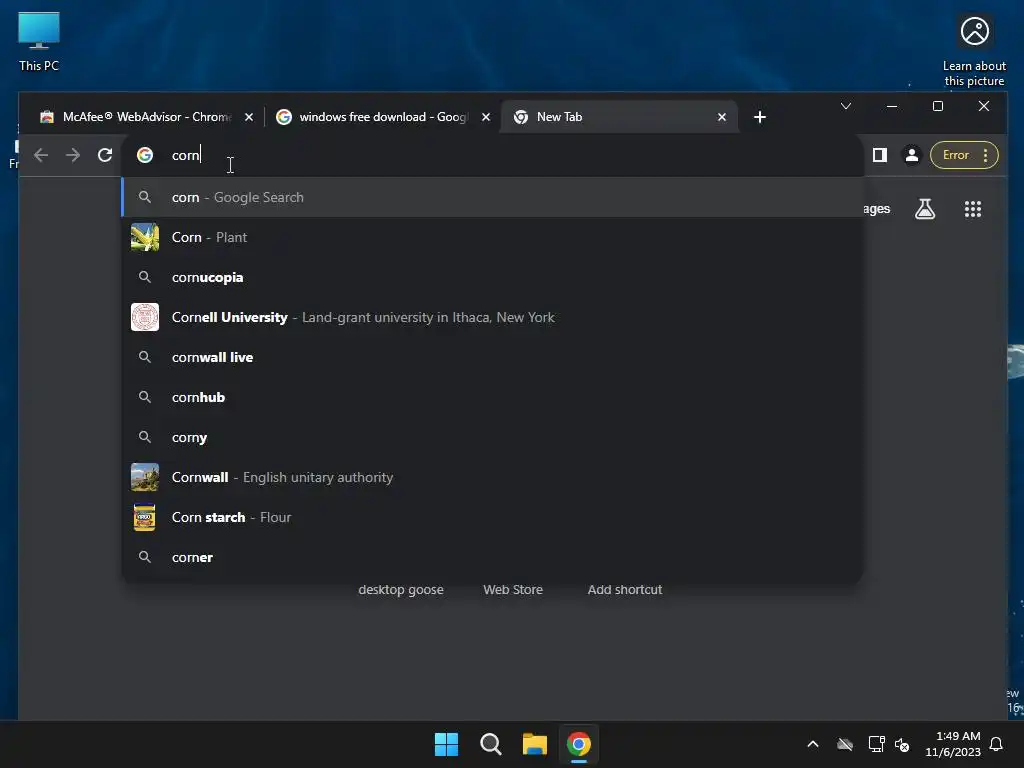Open the new tab plus button
The height and width of the screenshot is (768, 1024).
760,117
